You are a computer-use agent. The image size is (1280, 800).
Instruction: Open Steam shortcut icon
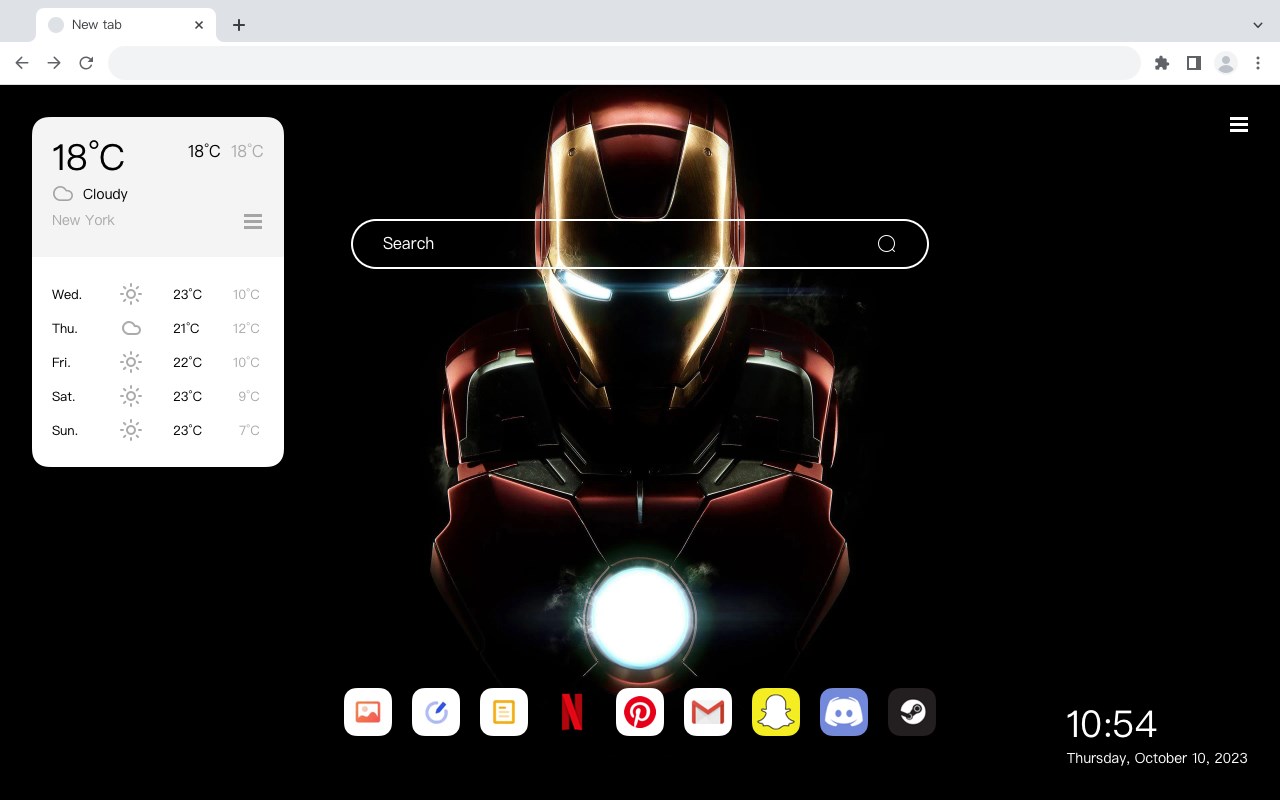pyautogui.click(x=912, y=712)
